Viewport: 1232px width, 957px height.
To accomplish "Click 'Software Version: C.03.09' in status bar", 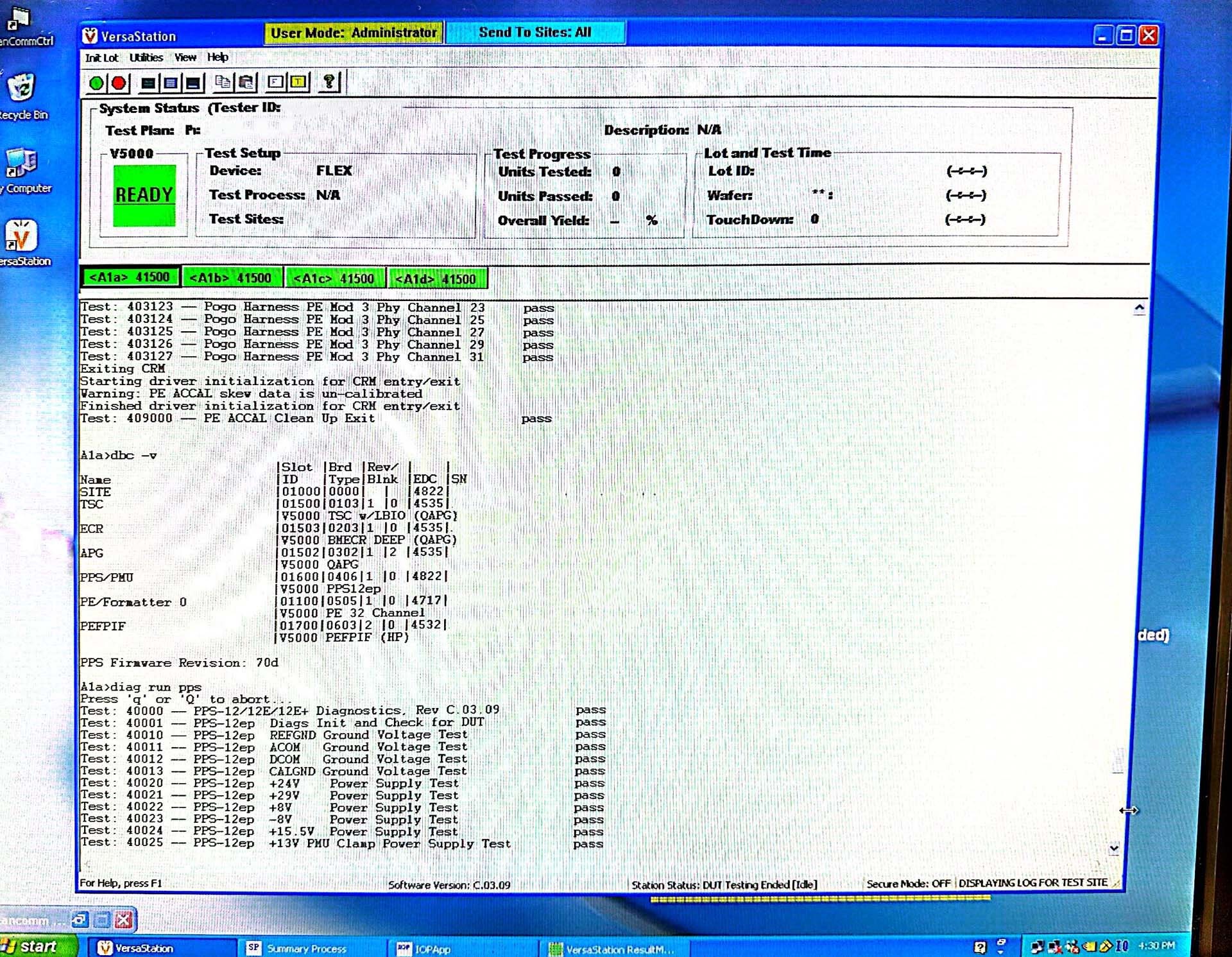I will pyautogui.click(x=449, y=885).
